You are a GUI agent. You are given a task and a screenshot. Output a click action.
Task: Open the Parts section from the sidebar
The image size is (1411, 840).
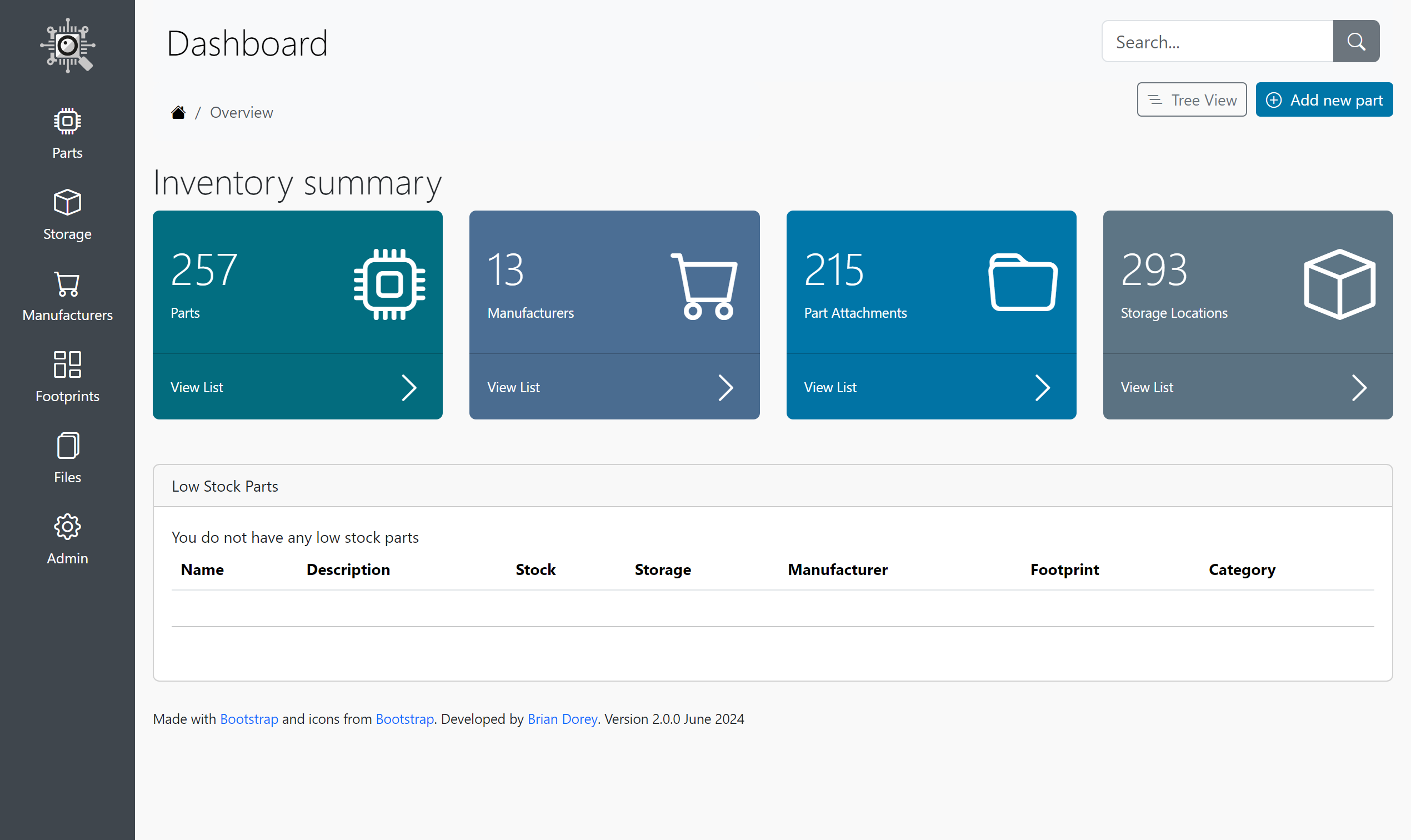pyautogui.click(x=67, y=133)
